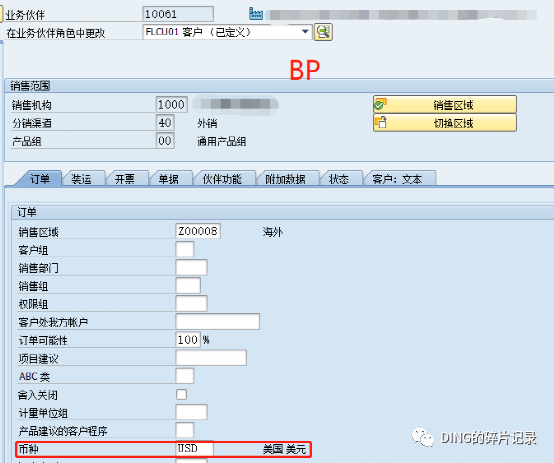Screen dimensions: 554x463
Task: Go to the 状态 tab
Action: point(339,179)
